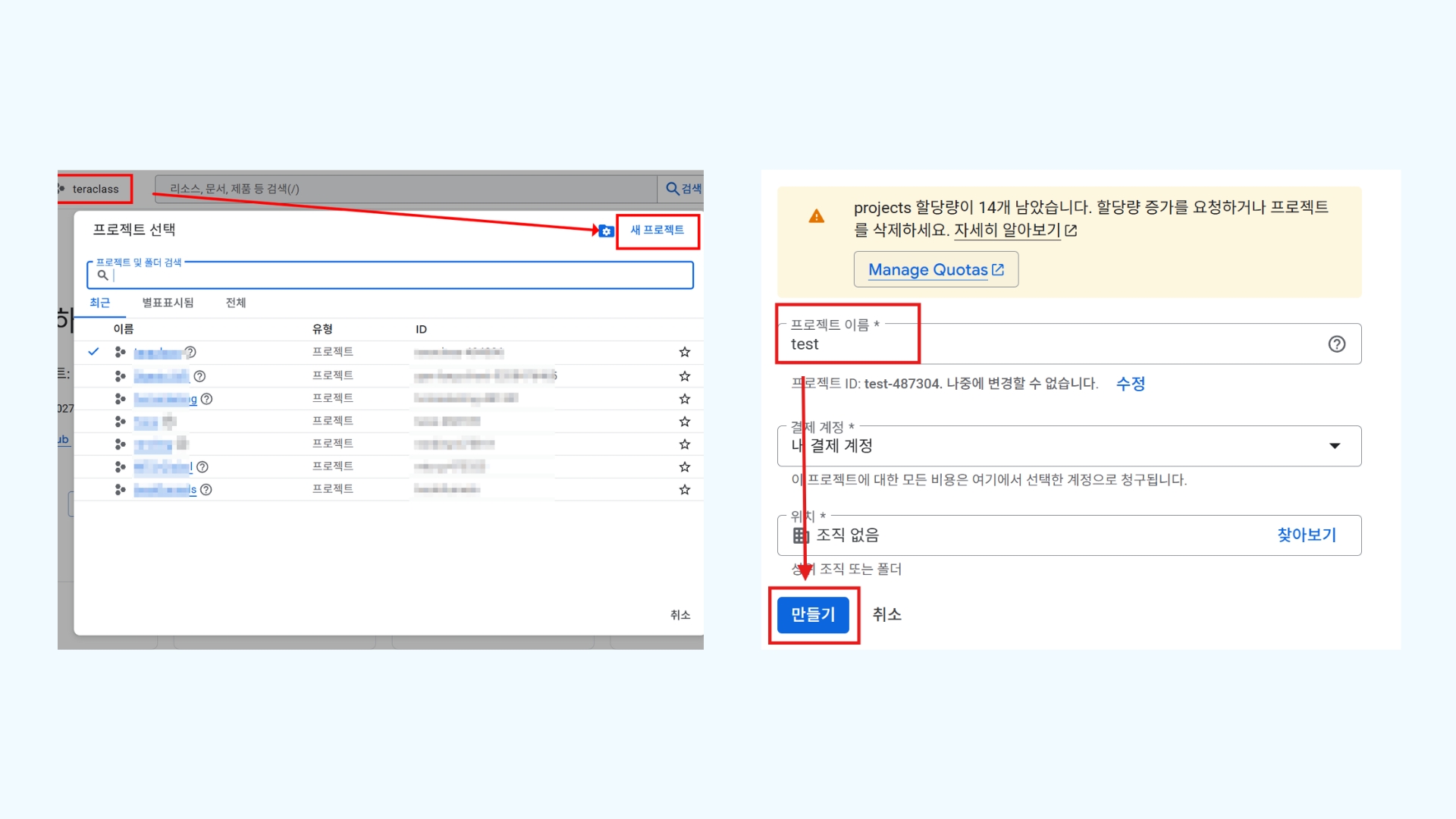Click the help circle icon in the 프로젝트 이름 field
Screen dimensions: 1456x819
[1336, 344]
